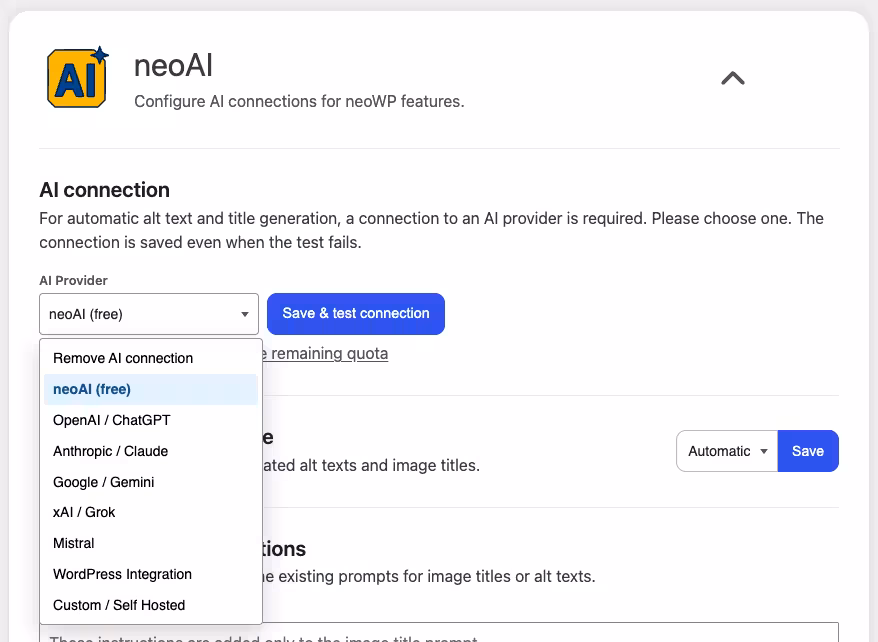The width and height of the screenshot is (878, 642).
Task: Choose Google / Gemini option
Action: coord(151,482)
